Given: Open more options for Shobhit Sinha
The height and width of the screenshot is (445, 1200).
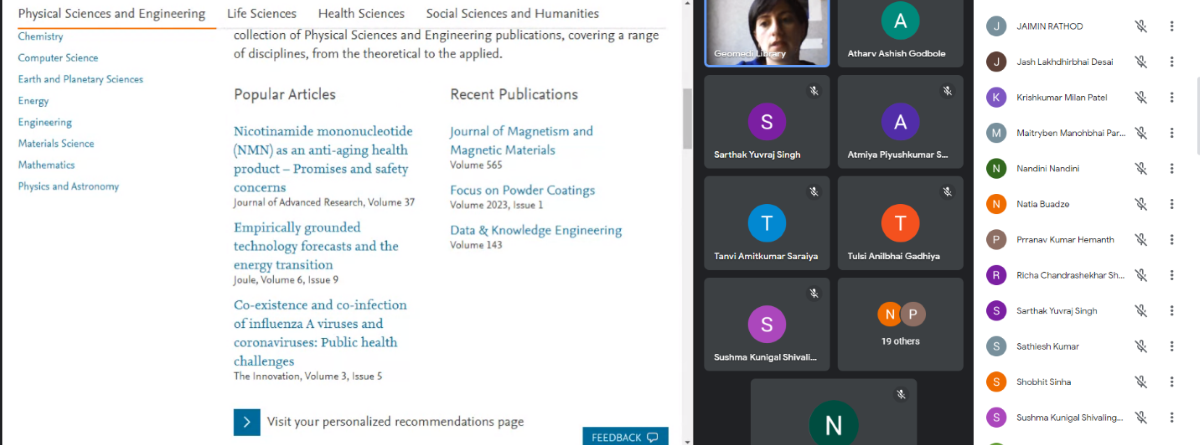Looking at the screenshot, I should click(x=1172, y=382).
